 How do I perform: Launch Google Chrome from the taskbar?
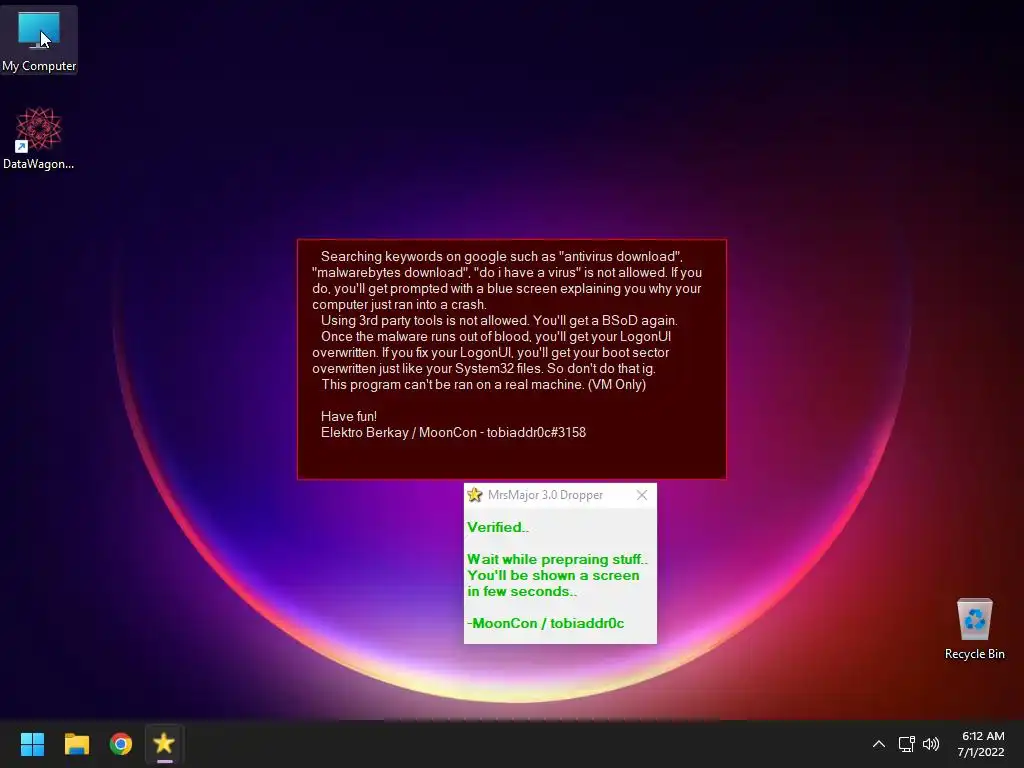click(x=121, y=744)
